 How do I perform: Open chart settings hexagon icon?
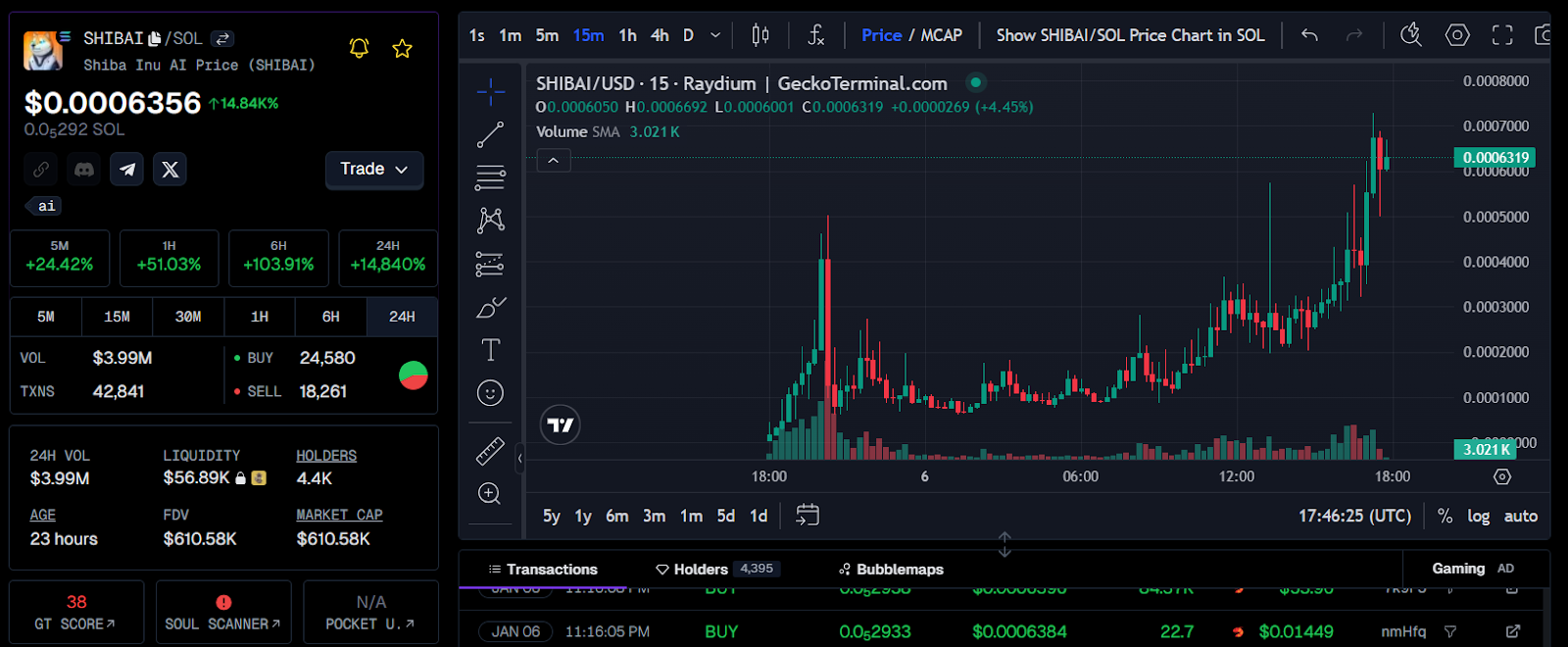(1457, 35)
